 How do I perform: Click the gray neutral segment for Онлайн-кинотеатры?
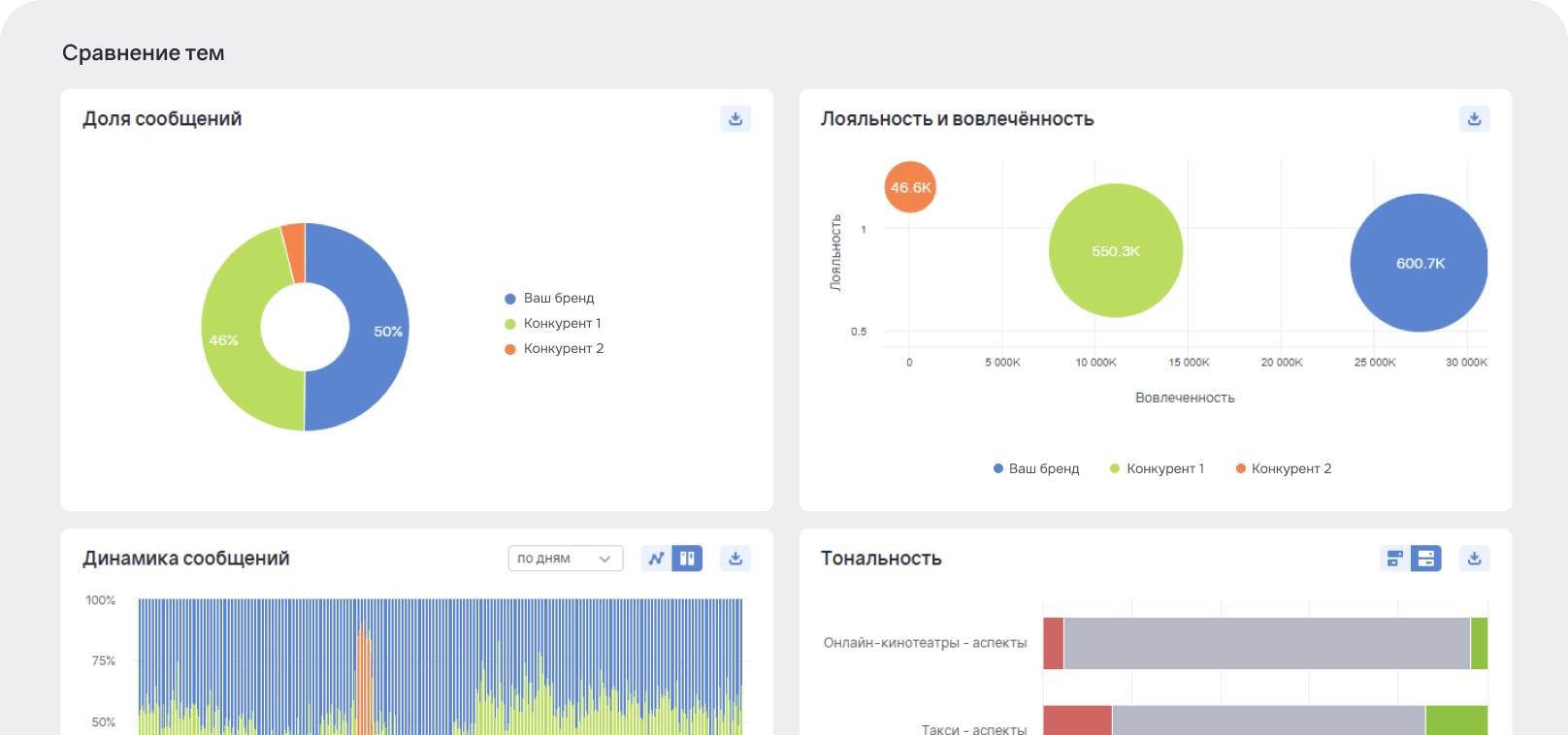pos(1266,643)
